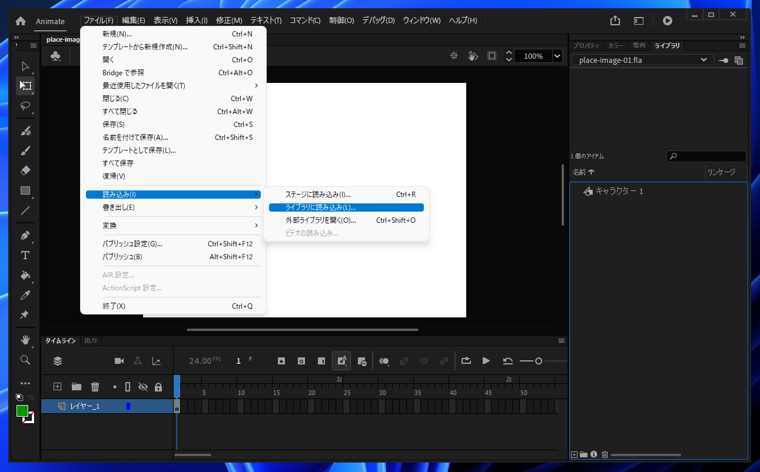Select the Rectangle tool
760x472 pixels.
(x=25, y=190)
